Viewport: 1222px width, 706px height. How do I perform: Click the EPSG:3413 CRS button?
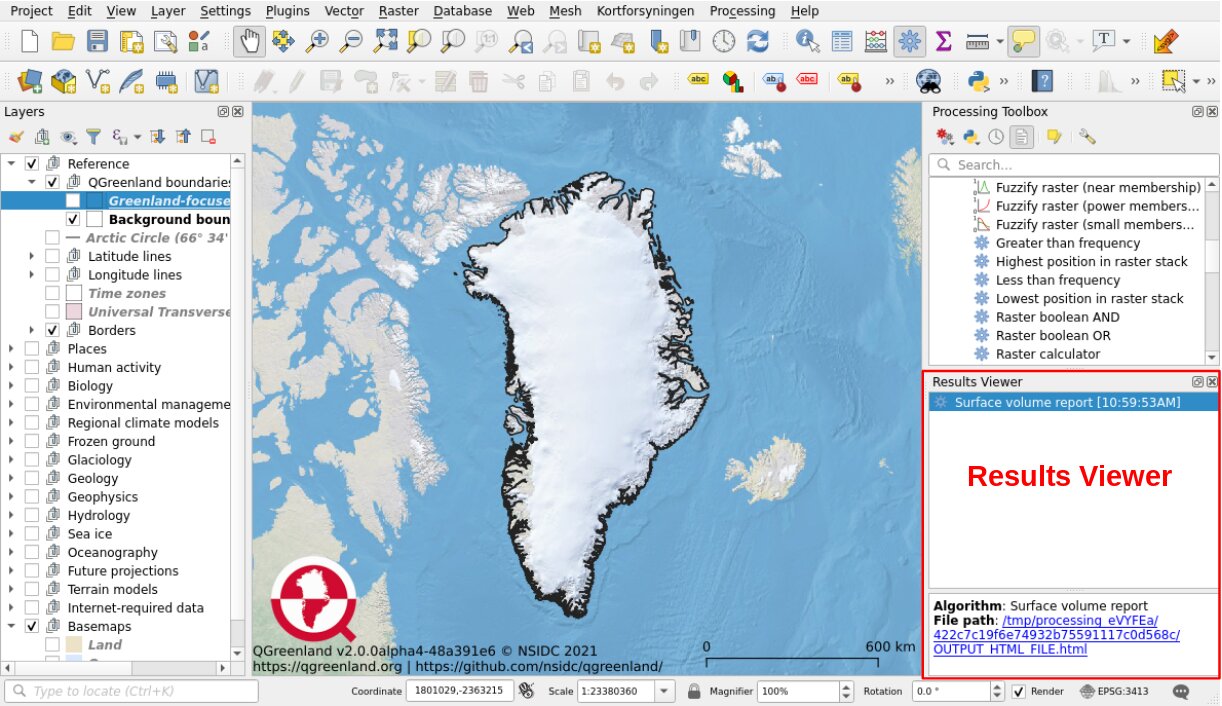1115,691
